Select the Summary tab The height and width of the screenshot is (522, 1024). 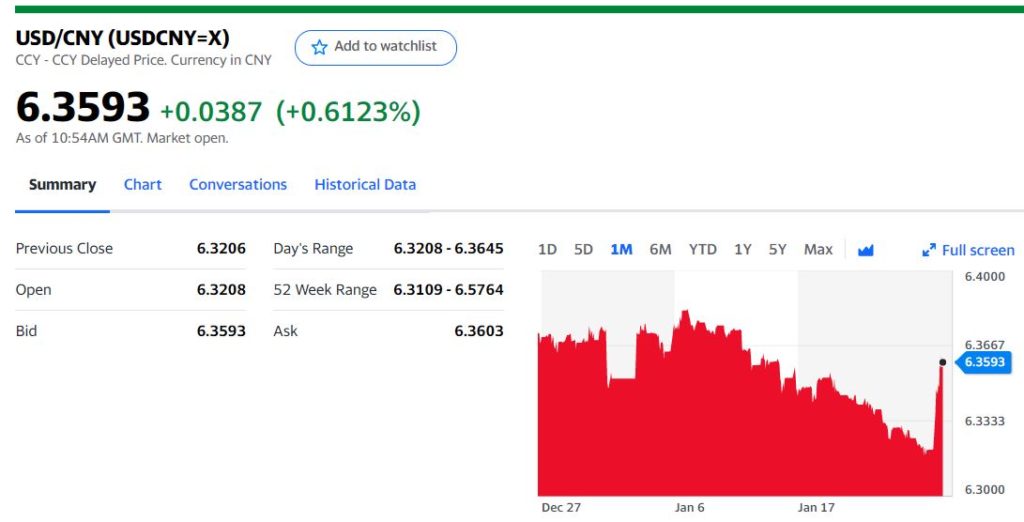click(x=62, y=185)
